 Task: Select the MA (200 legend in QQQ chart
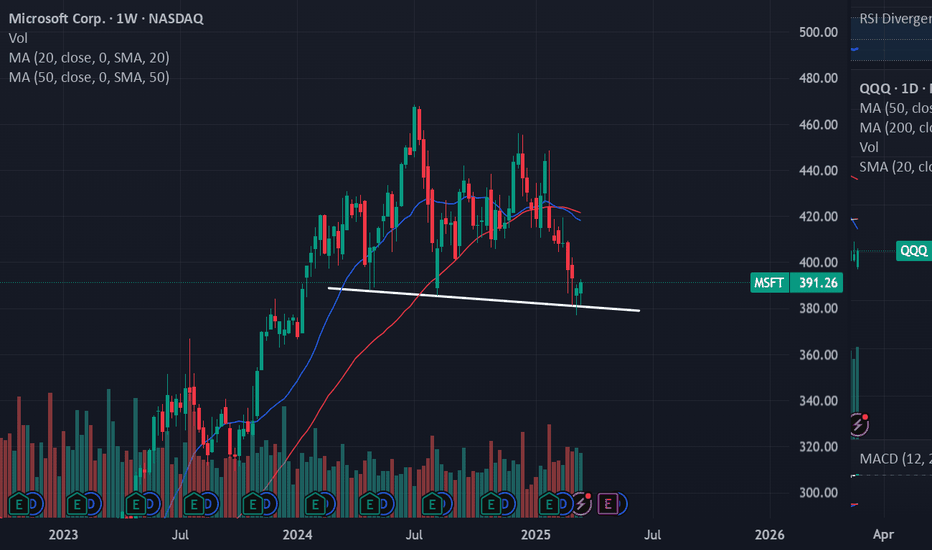[895, 127]
